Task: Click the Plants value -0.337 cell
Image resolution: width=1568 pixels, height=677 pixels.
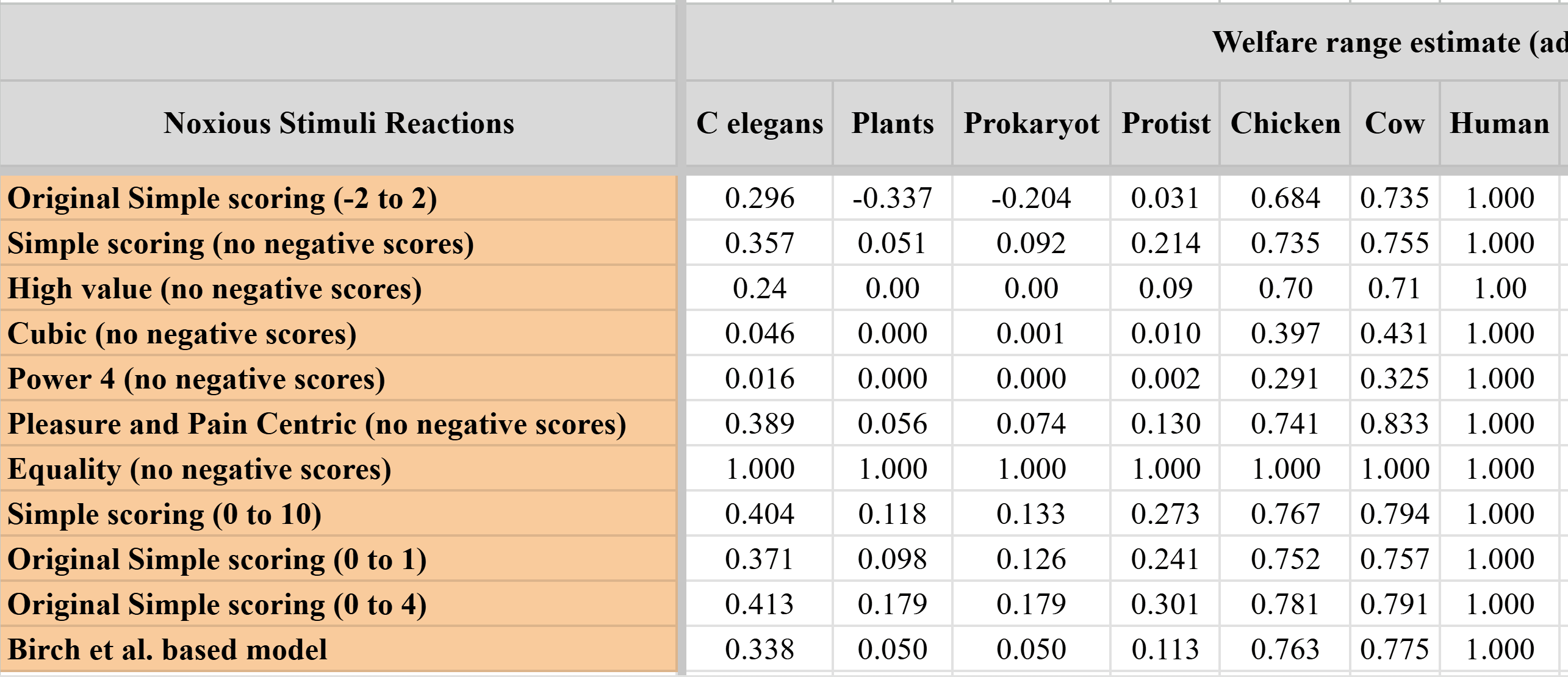Action: pos(893,198)
